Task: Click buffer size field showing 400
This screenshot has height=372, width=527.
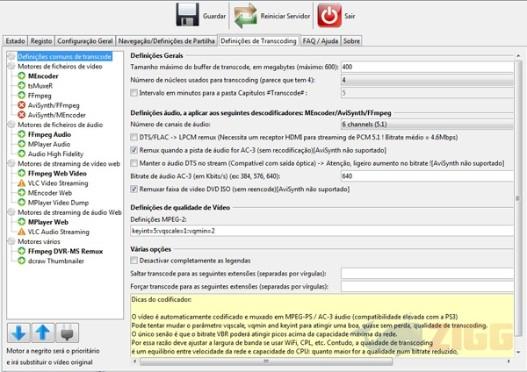Action: click(x=427, y=67)
